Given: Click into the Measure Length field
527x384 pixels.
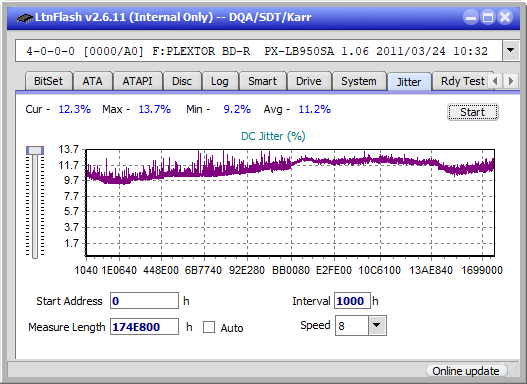Looking at the screenshot, I should tap(144, 327).
